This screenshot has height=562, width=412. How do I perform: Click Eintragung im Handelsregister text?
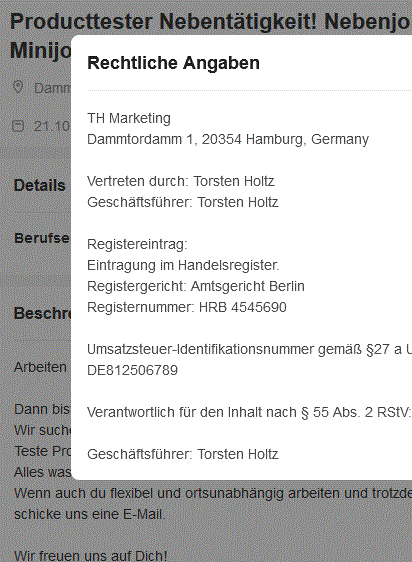click(x=183, y=265)
